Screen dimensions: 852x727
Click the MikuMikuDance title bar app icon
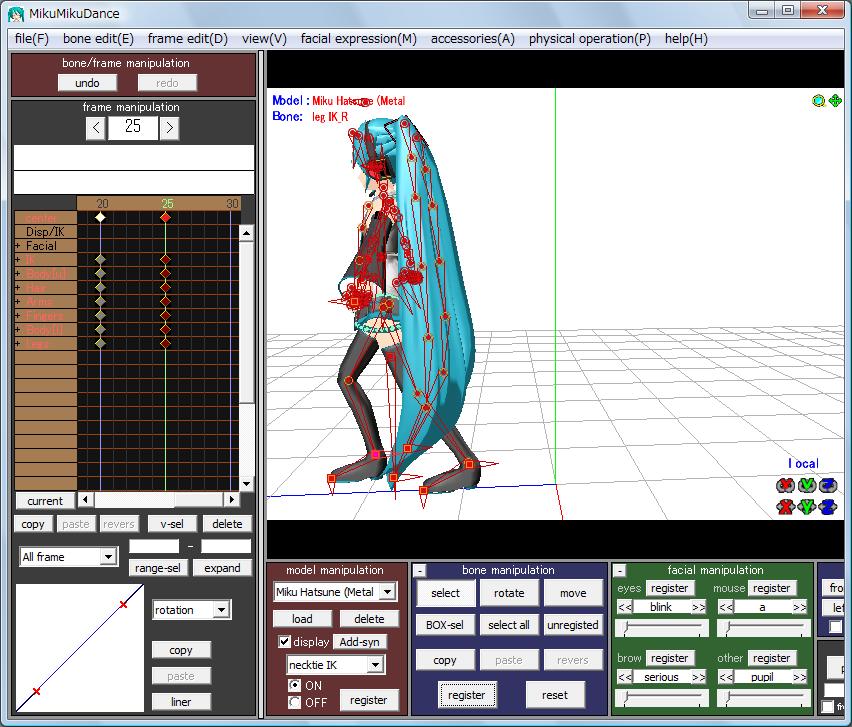click(15, 13)
